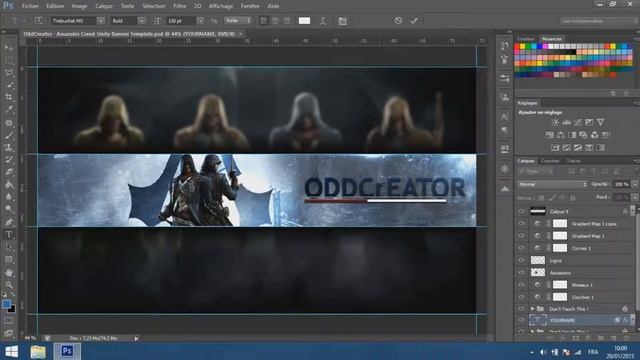
Task: Click the Brightness/Contrast adjustment icon
Action: click(x=555, y=122)
